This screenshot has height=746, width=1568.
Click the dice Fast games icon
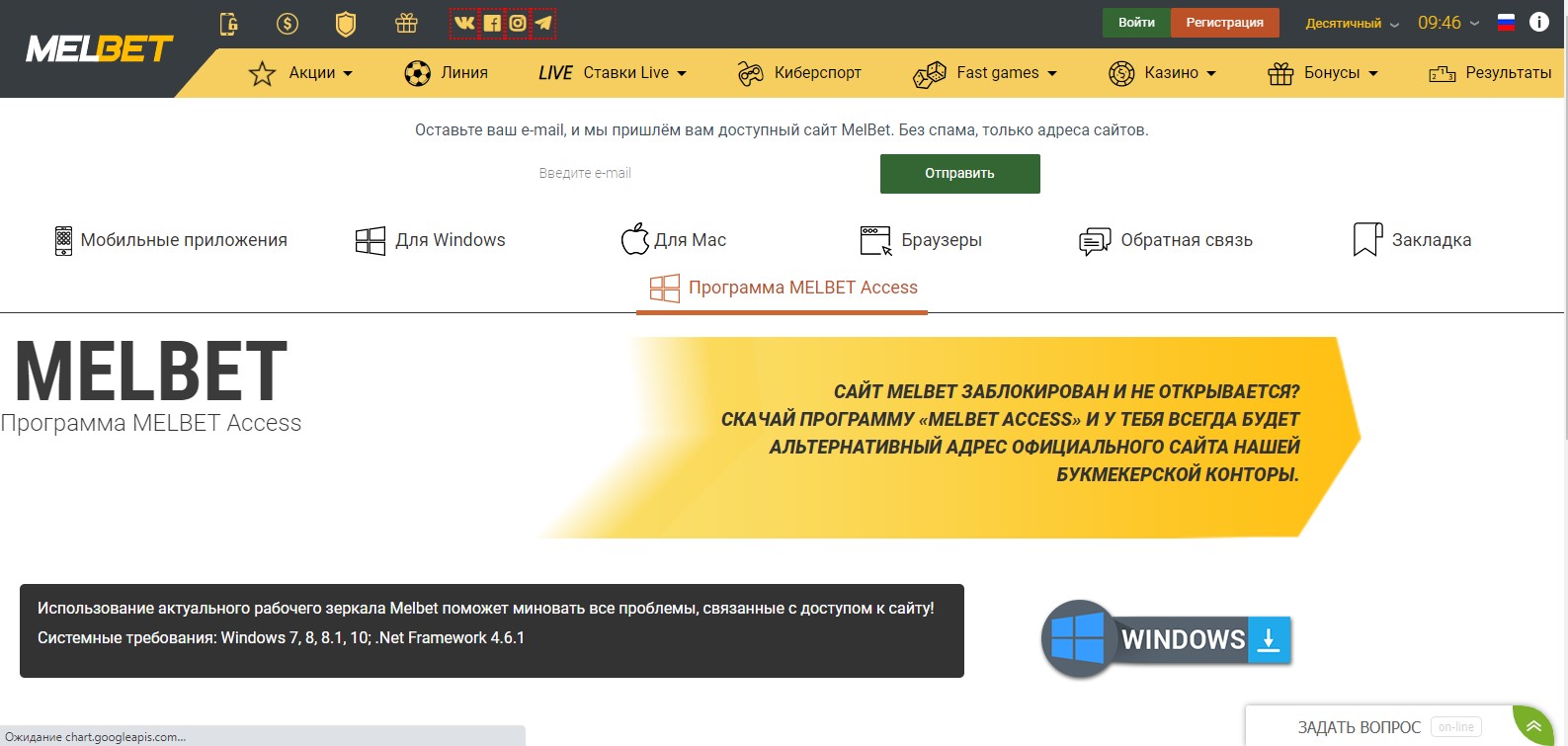[x=930, y=74]
